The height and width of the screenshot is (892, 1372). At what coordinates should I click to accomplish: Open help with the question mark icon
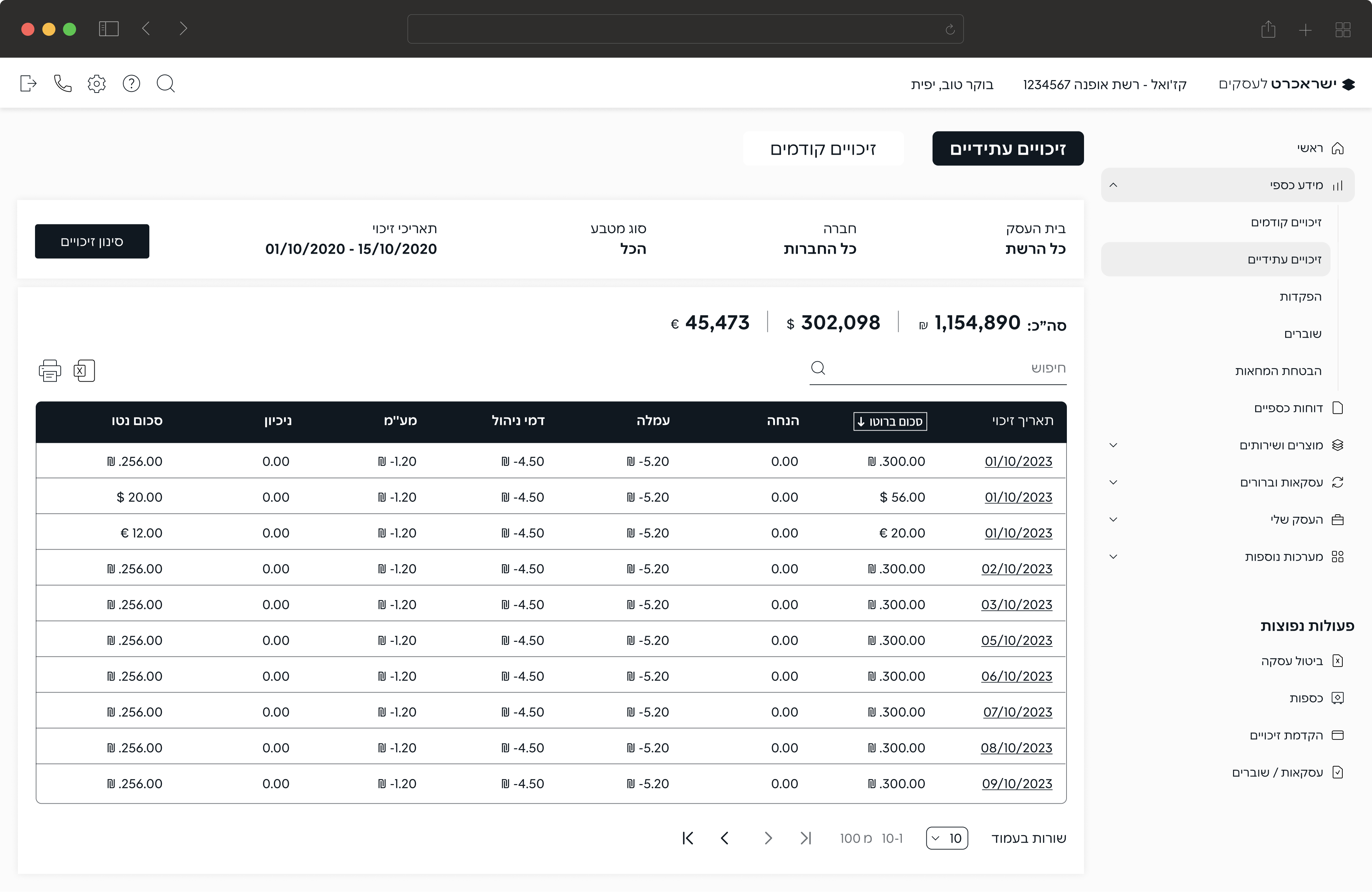[x=131, y=84]
